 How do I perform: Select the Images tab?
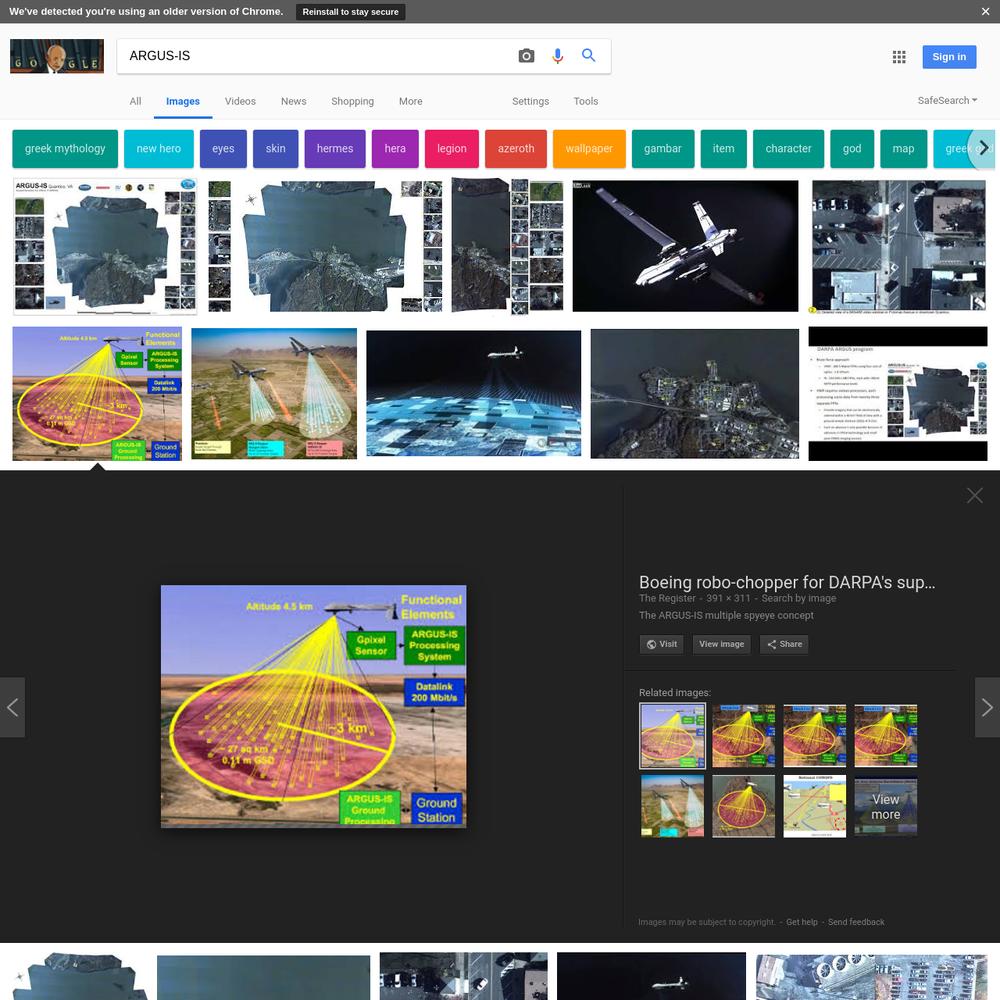(182, 101)
